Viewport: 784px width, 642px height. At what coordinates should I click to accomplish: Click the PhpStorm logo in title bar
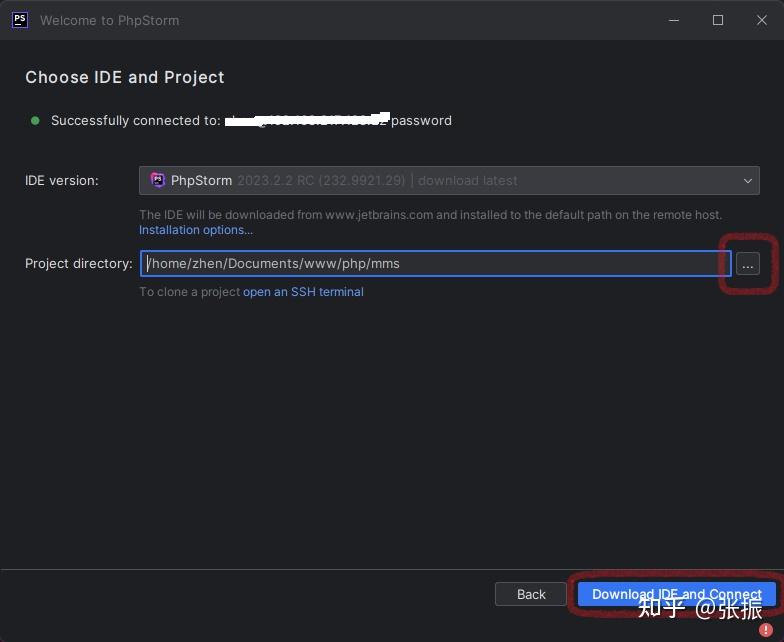coord(20,20)
